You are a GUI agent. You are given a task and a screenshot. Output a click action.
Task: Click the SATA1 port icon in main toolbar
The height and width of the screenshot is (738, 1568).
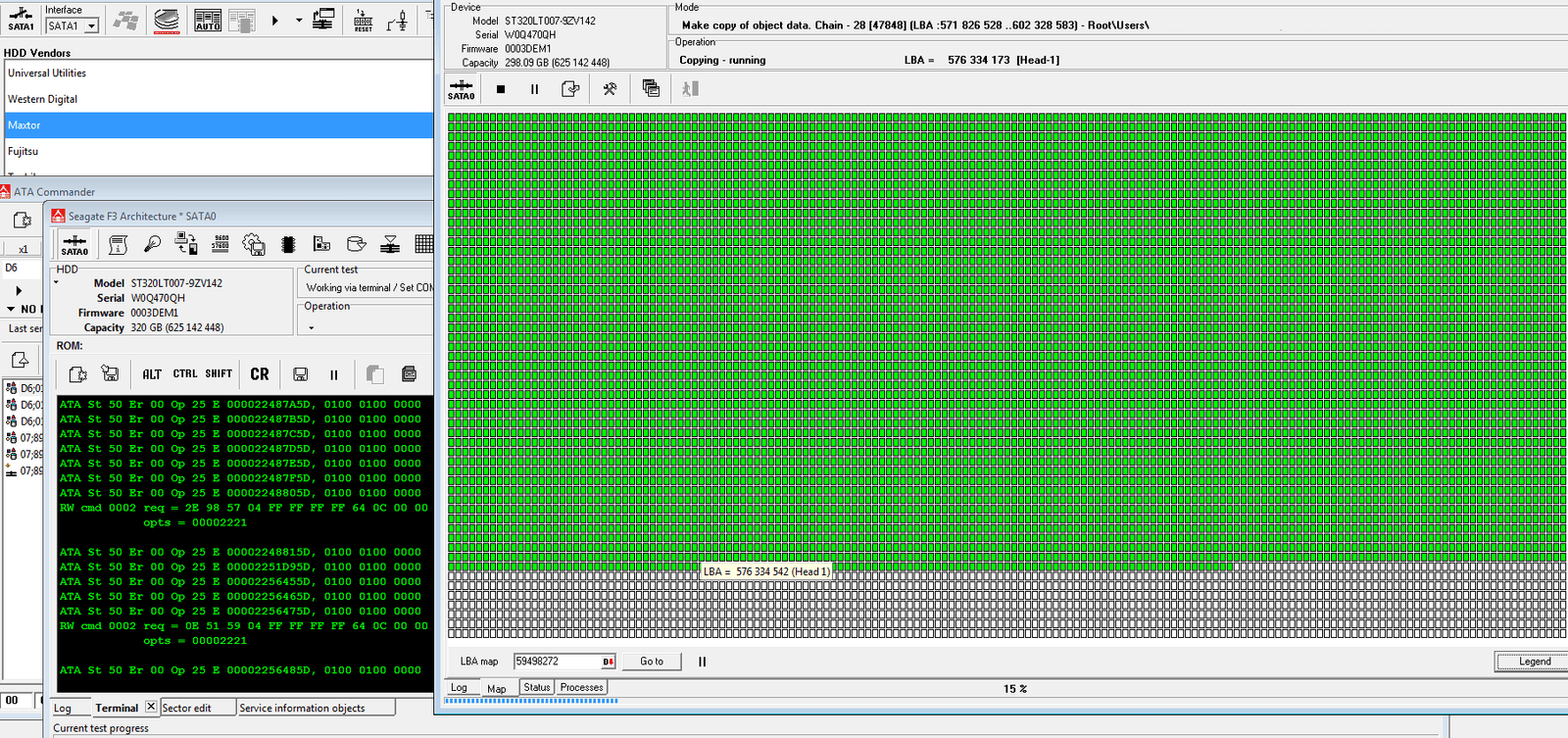tap(21, 20)
